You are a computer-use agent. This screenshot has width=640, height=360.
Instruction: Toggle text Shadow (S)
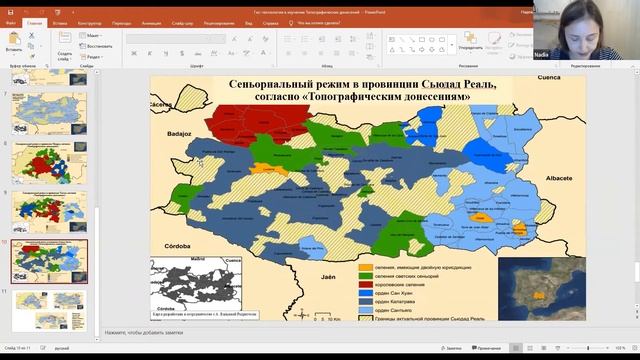pyautogui.click(x=182, y=53)
